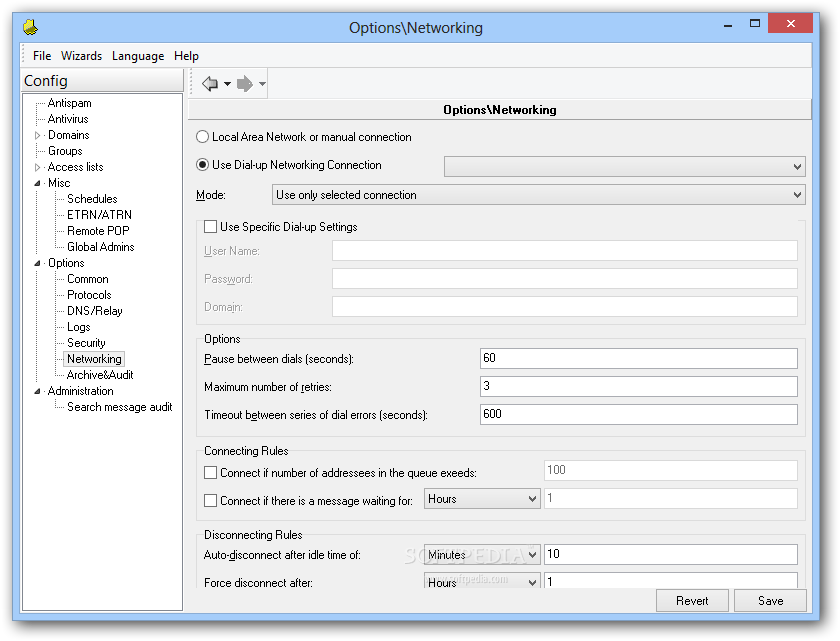Check Connect if message waiting for
The image size is (840, 641).
[211, 501]
